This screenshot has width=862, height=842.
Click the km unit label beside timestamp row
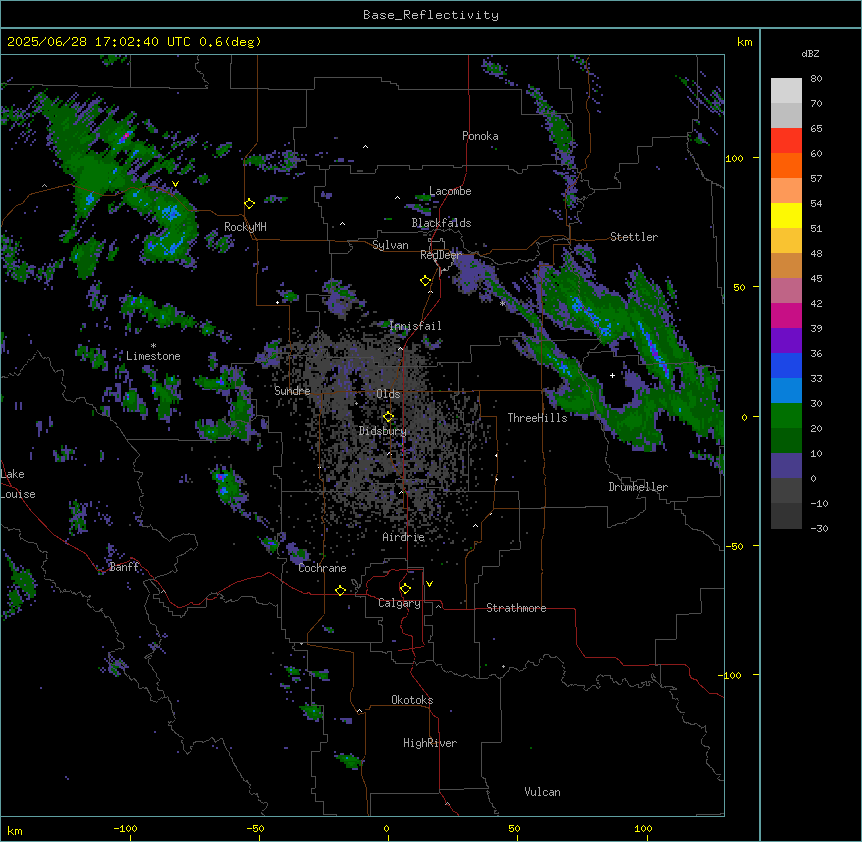745,42
